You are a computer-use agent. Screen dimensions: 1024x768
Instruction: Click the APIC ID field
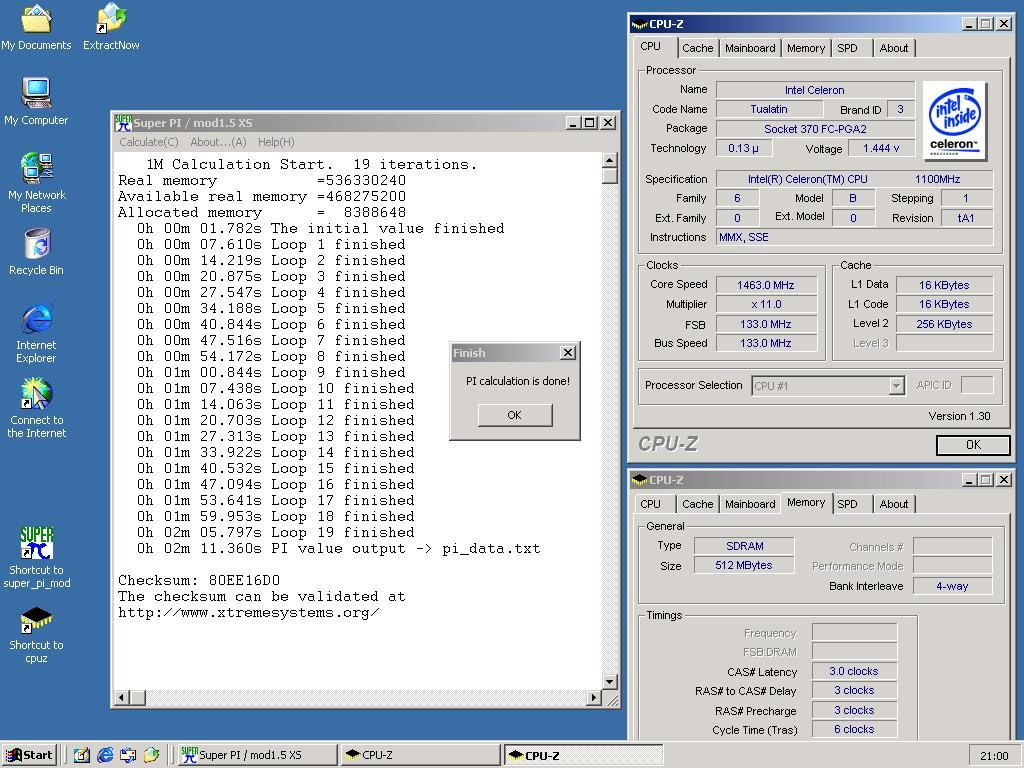pos(977,385)
